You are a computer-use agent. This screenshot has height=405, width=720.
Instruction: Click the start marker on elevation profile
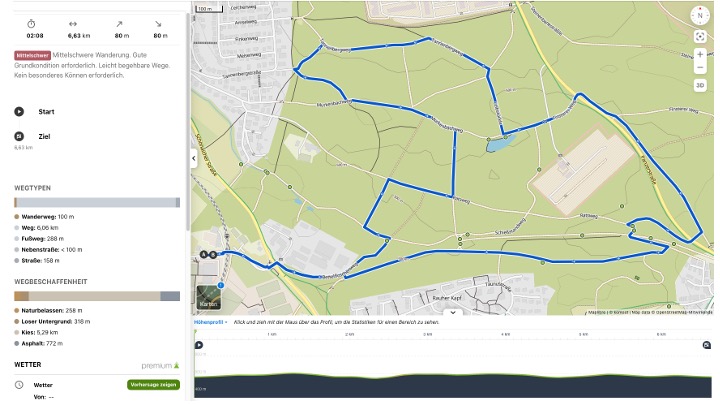199,345
